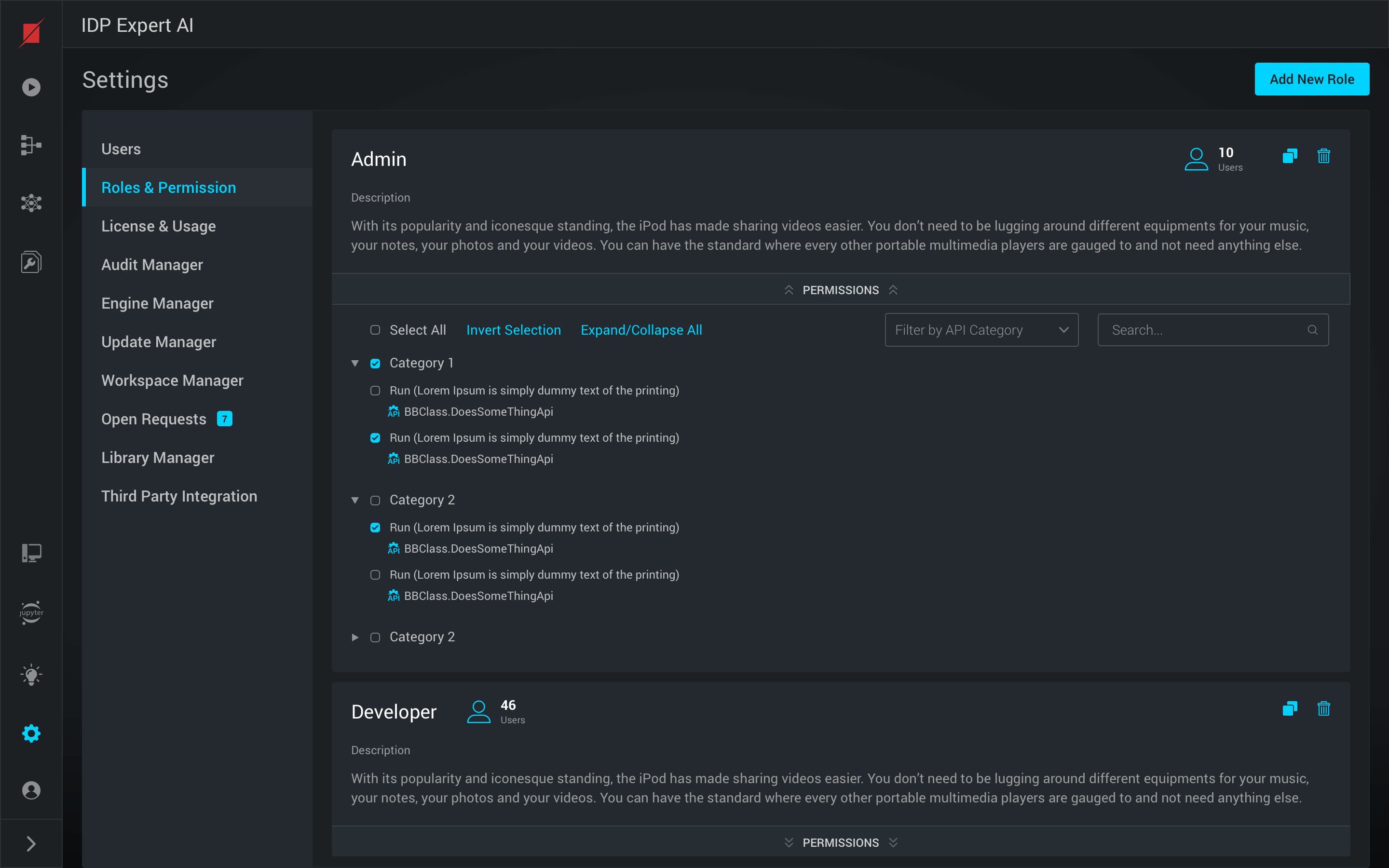The width and height of the screenshot is (1389, 868).
Task: Open the Filter by API Category dropdown
Action: [981, 330]
